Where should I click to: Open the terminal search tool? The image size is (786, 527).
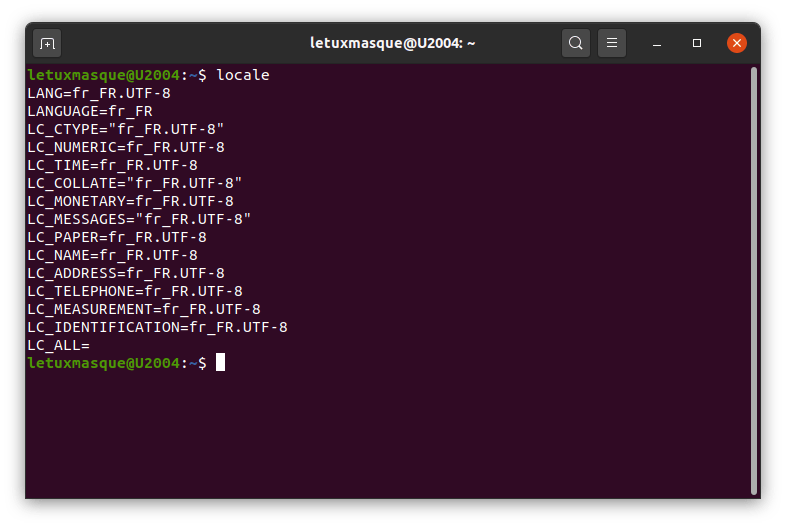tap(575, 43)
